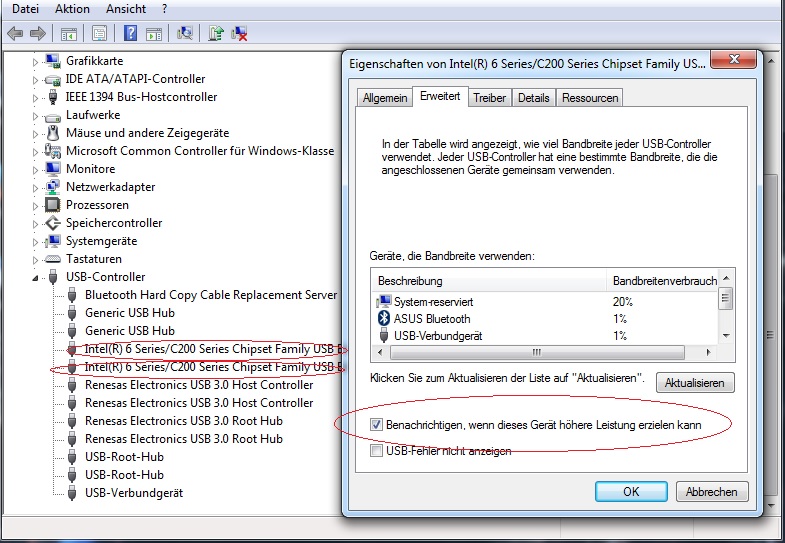The width and height of the screenshot is (785, 543).
Task: Collapse the USB-Controller node
Action: (35, 278)
